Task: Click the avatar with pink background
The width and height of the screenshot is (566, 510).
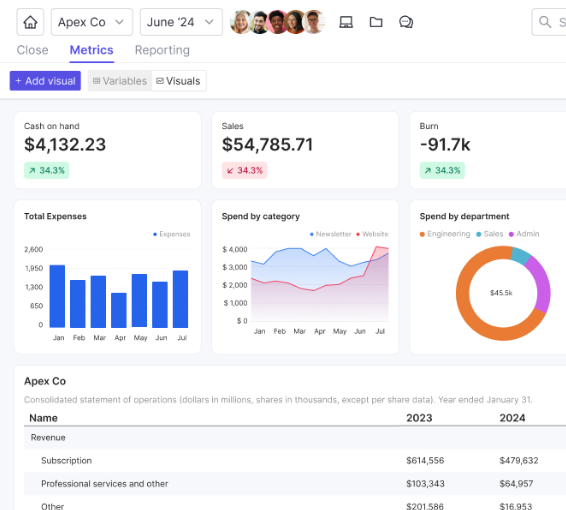Action: [277, 22]
